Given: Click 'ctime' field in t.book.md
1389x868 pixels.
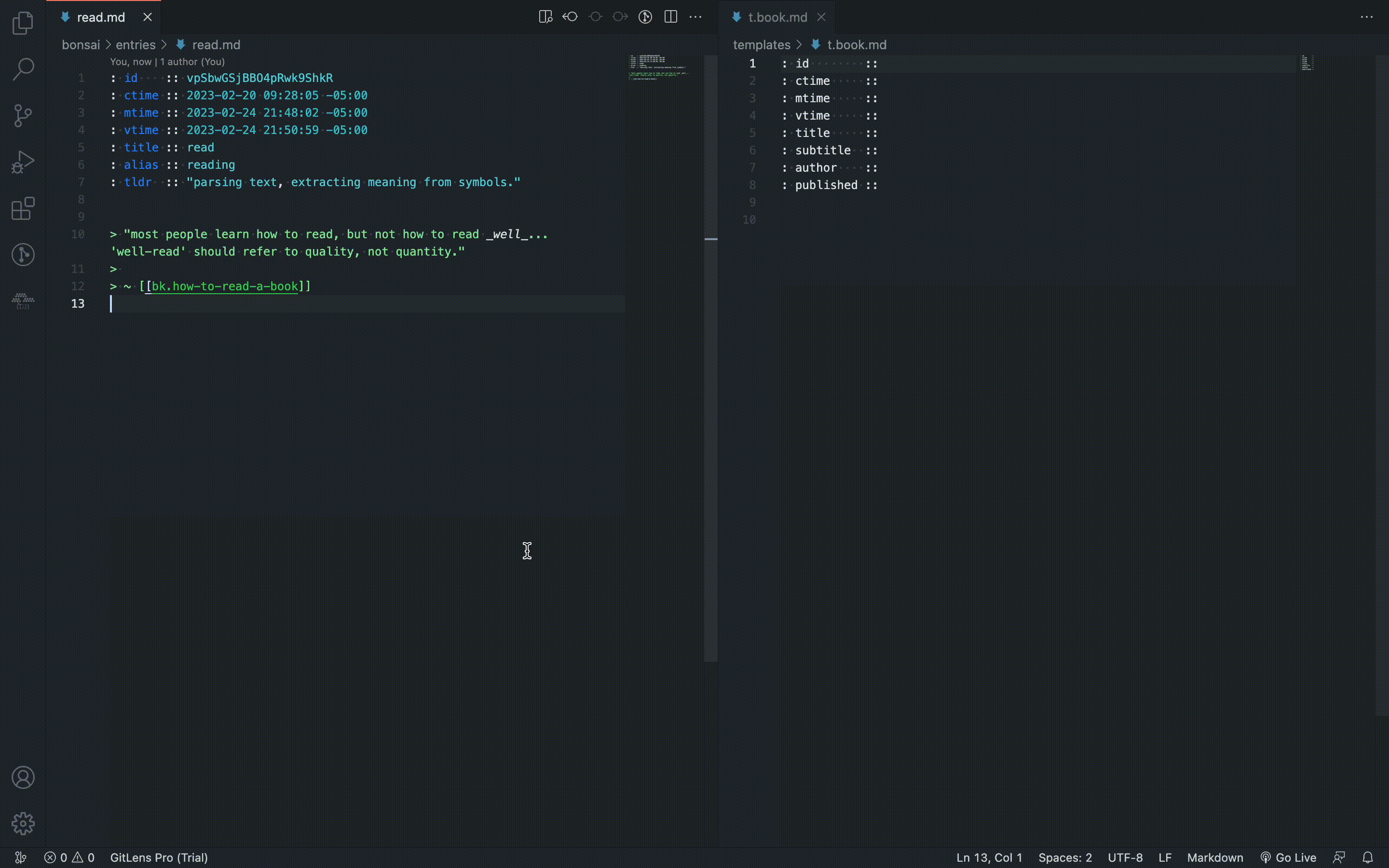Looking at the screenshot, I should tap(812, 81).
